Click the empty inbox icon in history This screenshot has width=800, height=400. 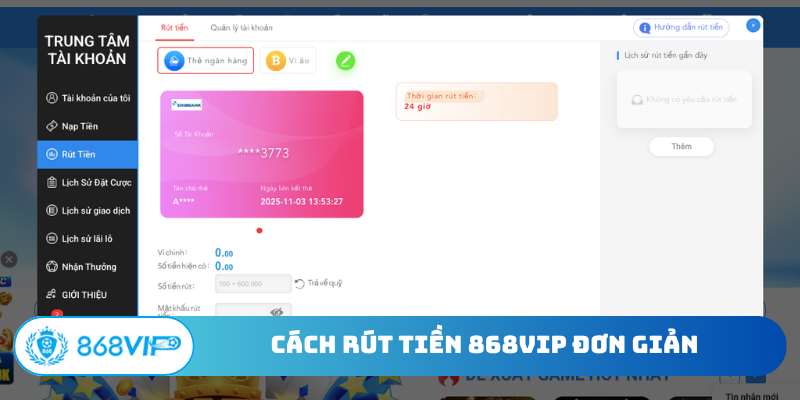(637, 99)
